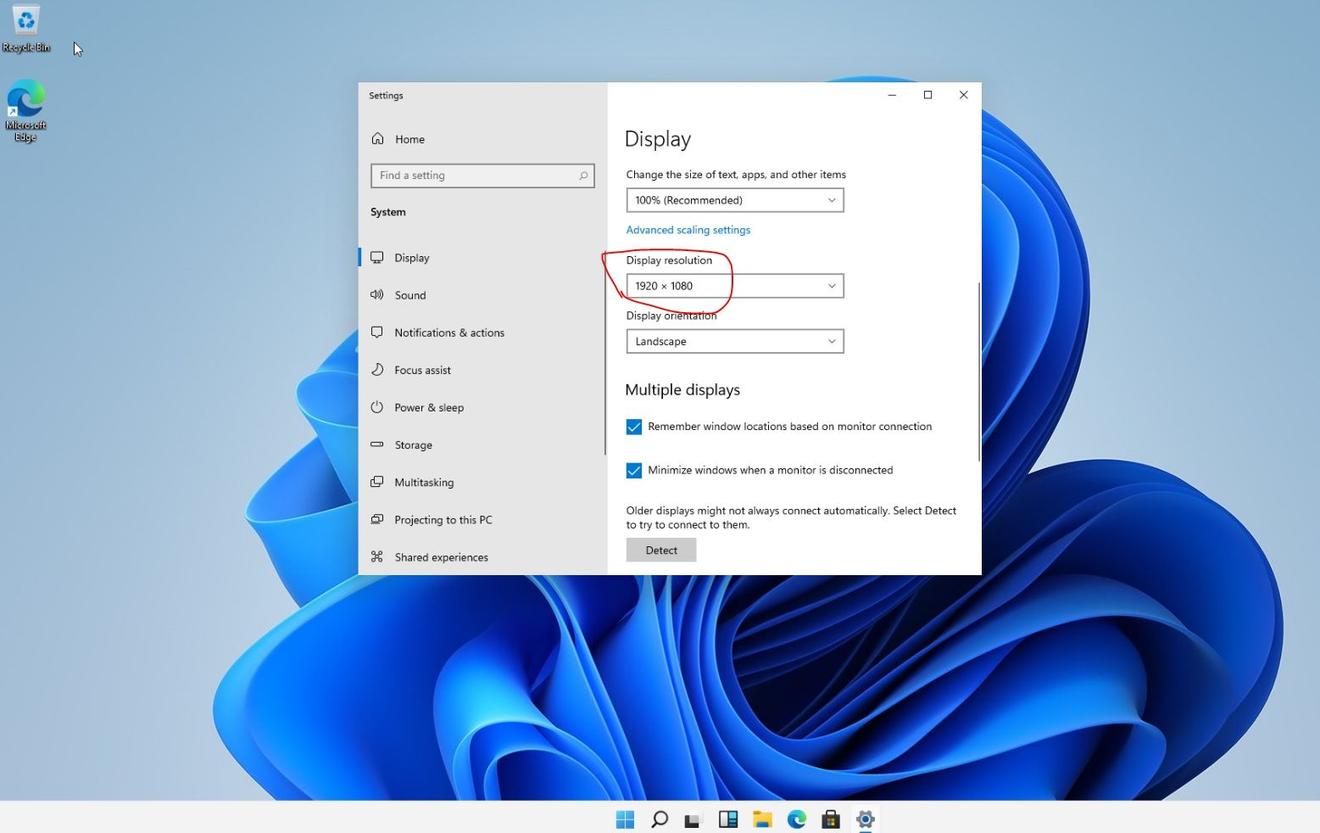Viewport: 1320px width, 833px height.
Task: Expand the text size scaling dropdown
Action: tap(734, 200)
